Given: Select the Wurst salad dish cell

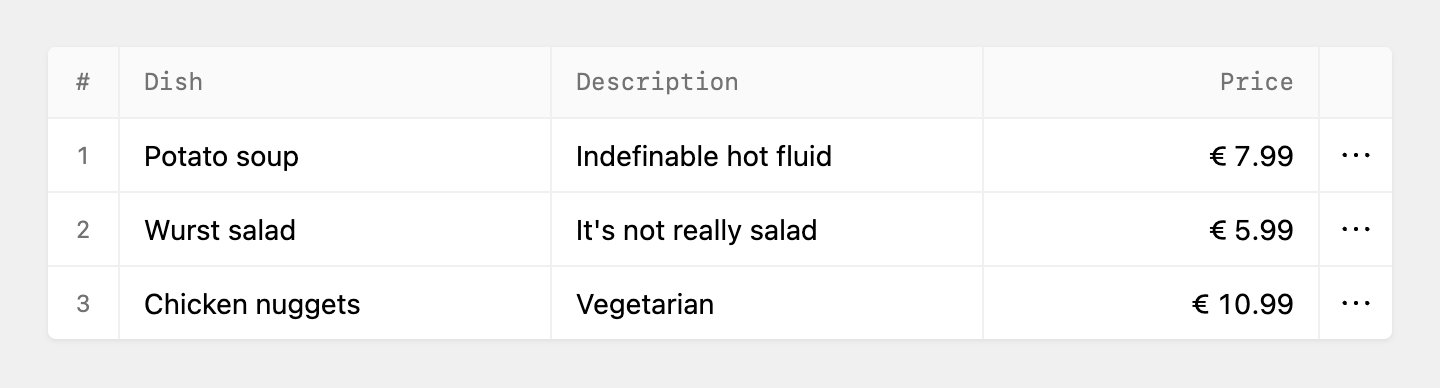Looking at the screenshot, I should click(335, 230).
